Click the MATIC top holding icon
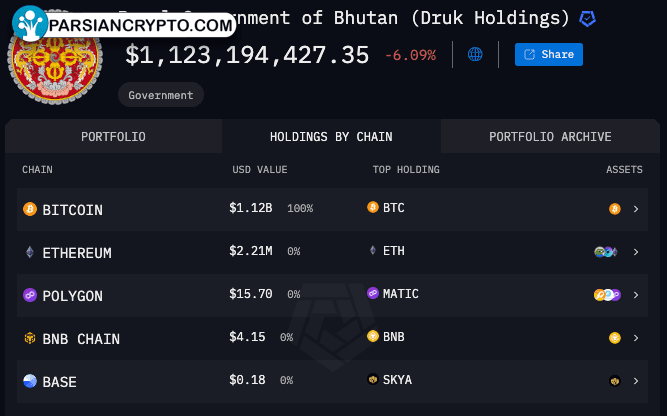This screenshot has height=416, width=667. (x=373, y=294)
